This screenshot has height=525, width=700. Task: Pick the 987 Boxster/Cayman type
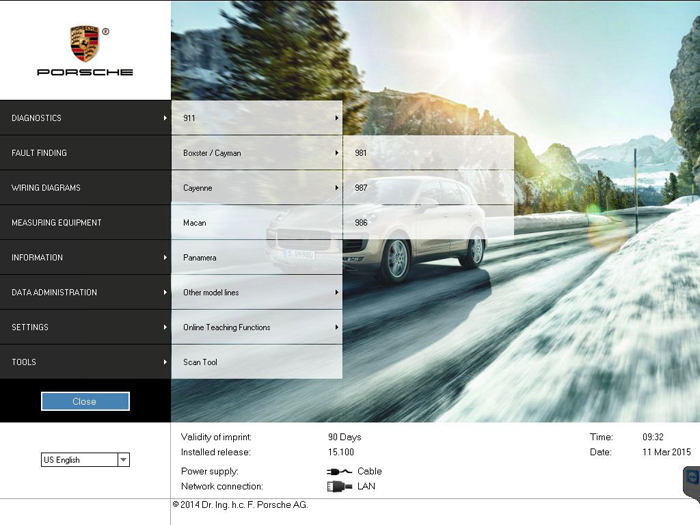click(x=429, y=188)
